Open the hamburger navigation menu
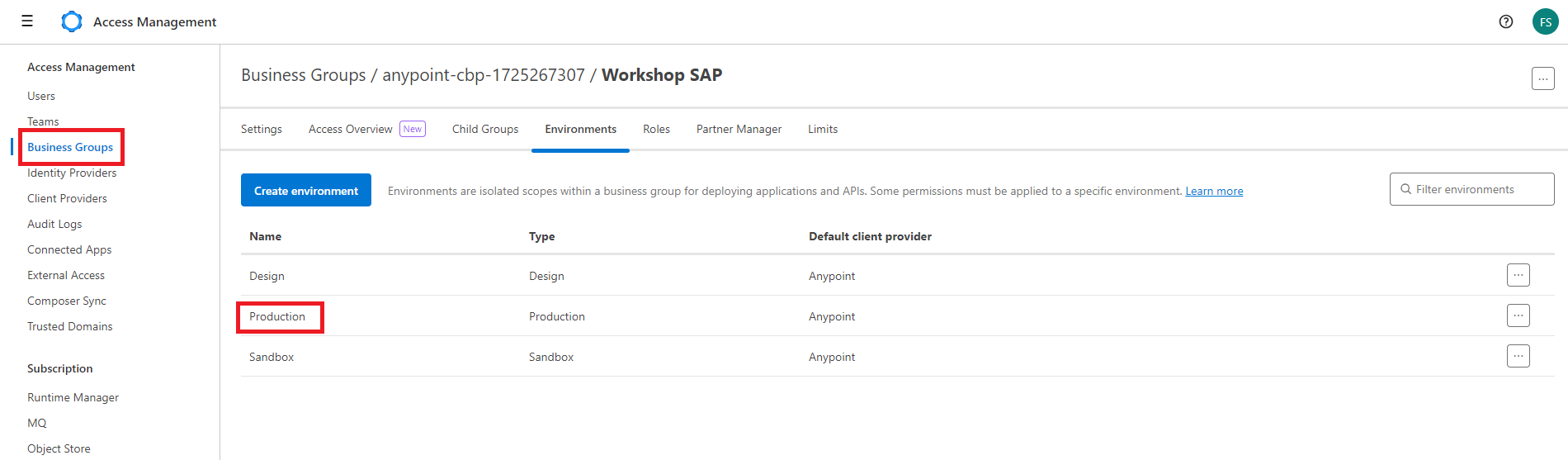Screen dimensions: 1568x460 (27, 21)
